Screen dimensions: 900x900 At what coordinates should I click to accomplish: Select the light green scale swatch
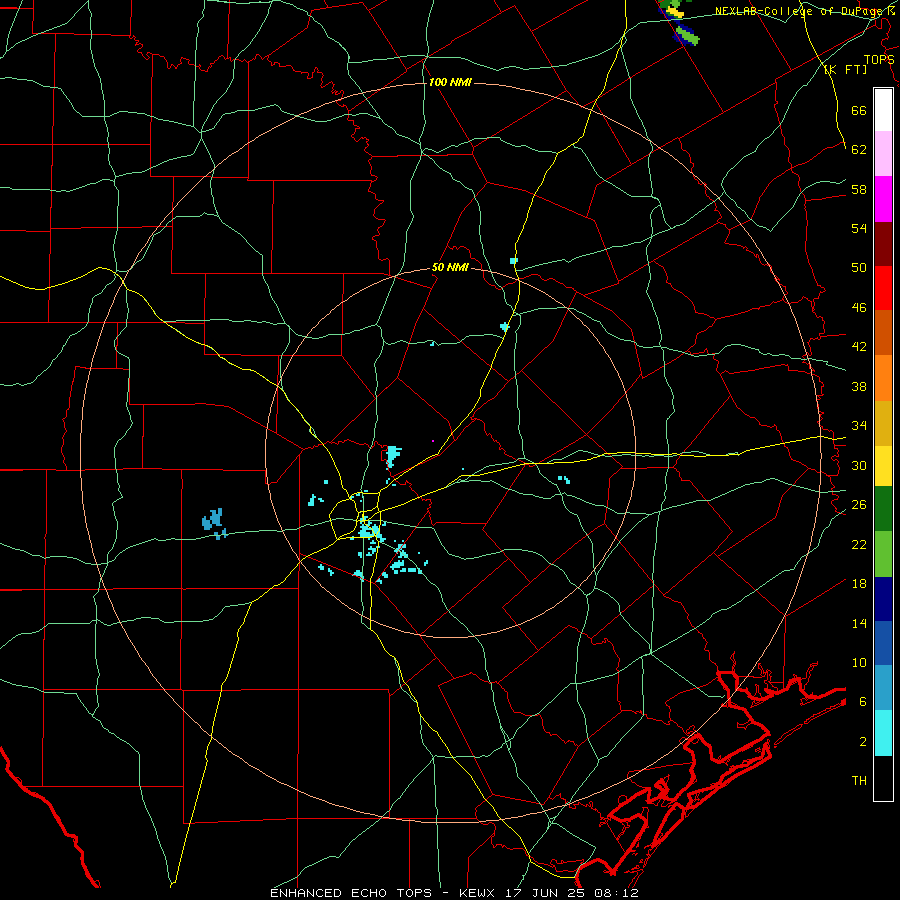click(883, 554)
